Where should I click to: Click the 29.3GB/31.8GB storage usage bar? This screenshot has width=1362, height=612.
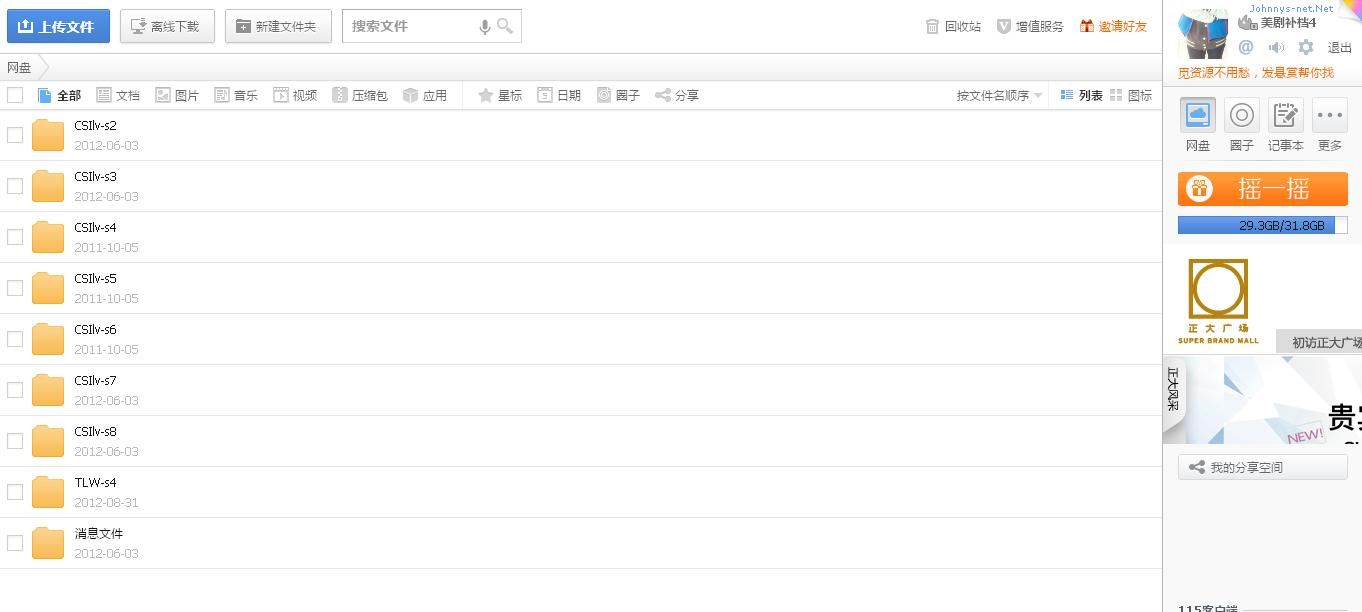(x=1262, y=225)
